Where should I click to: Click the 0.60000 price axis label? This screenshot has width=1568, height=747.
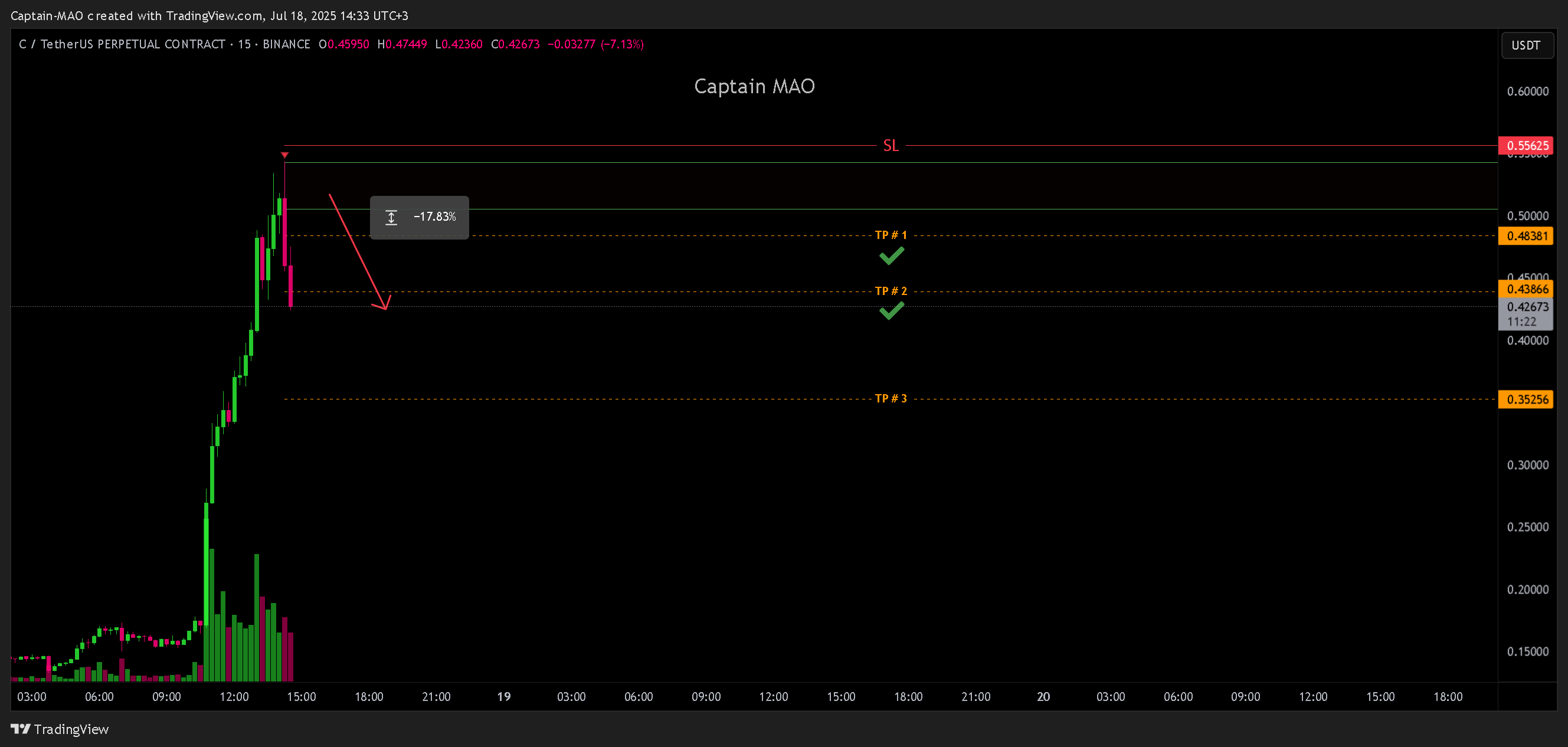pyautogui.click(x=1528, y=91)
